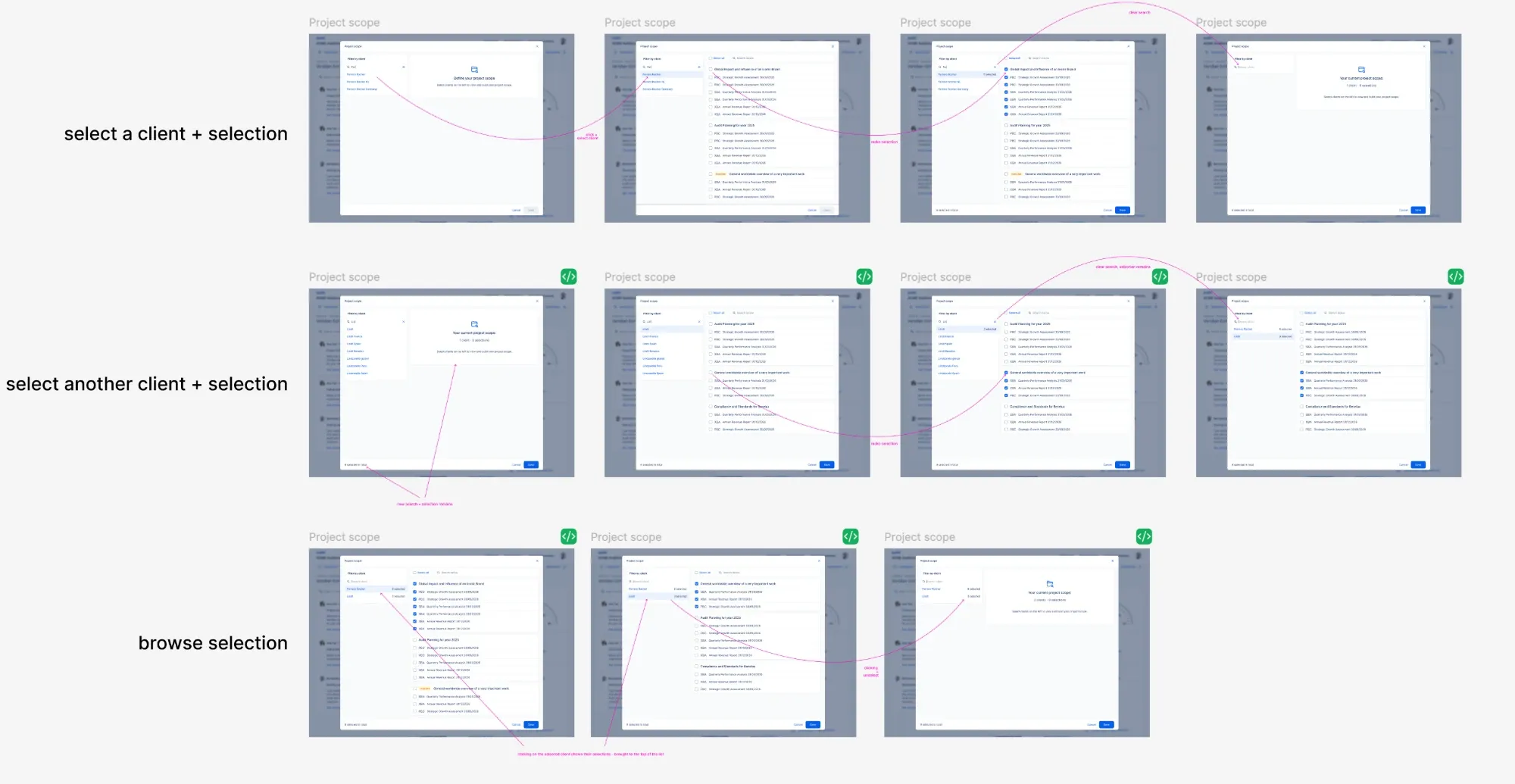
Task: Click Save in the first frame of the 'browse selection' row
Action: click(x=531, y=725)
